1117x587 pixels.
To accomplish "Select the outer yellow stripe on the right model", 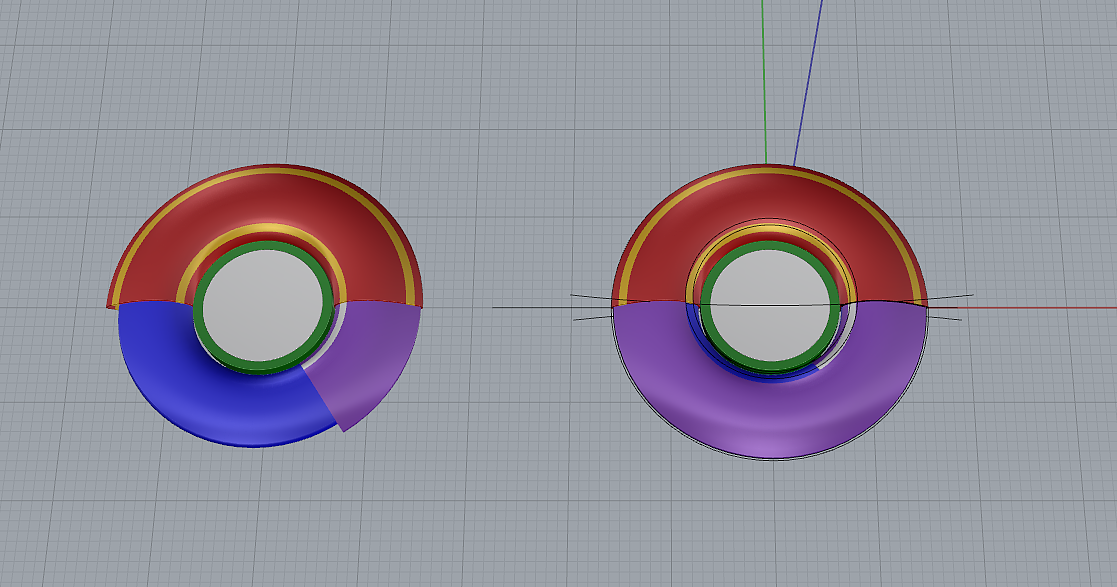I will [770, 172].
